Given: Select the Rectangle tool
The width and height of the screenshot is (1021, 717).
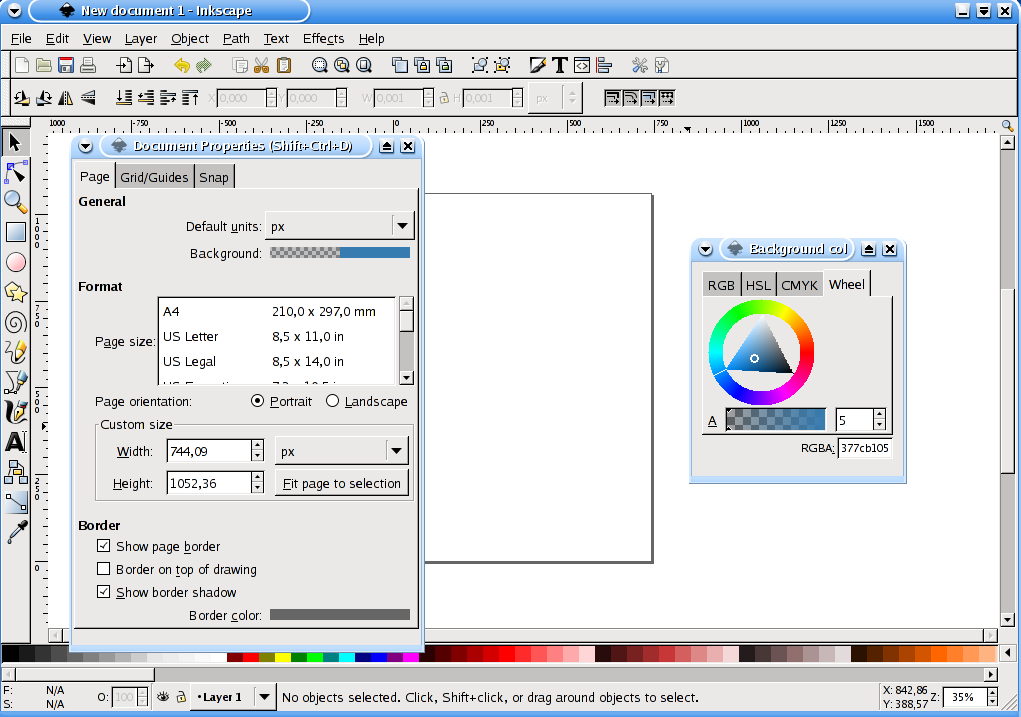Looking at the screenshot, I should [x=15, y=232].
